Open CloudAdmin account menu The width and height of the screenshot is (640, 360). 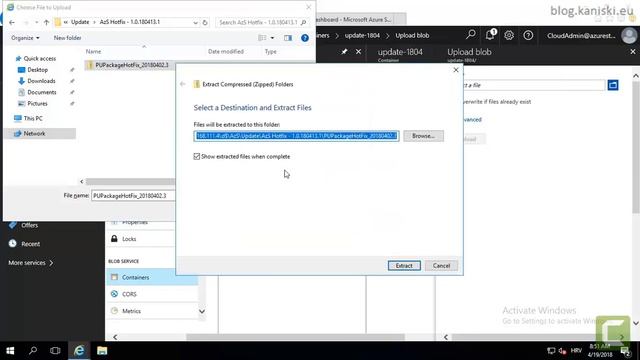[591, 36]
